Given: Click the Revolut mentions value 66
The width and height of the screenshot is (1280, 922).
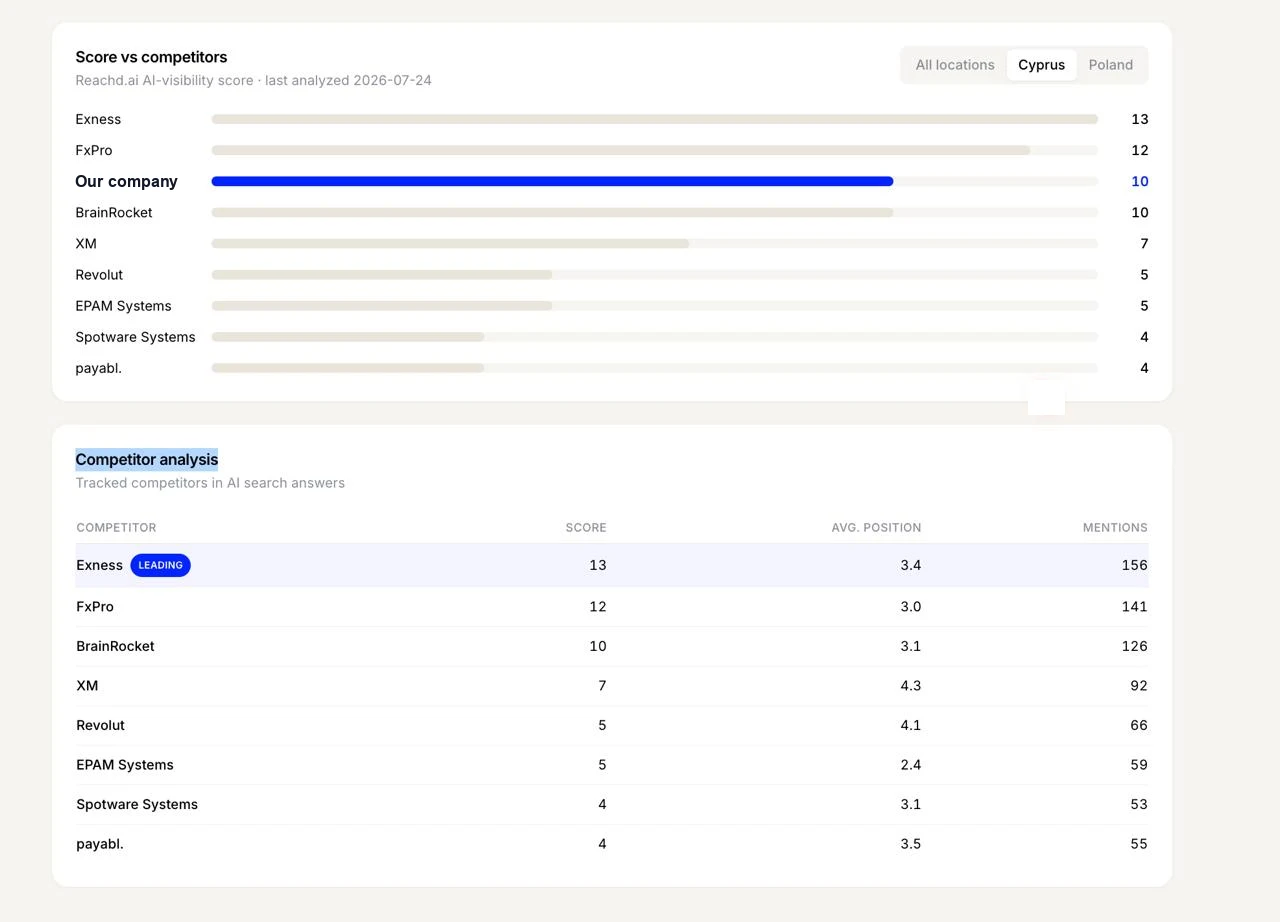Looking at the screenshot, I should click(x=1138, y=725).
